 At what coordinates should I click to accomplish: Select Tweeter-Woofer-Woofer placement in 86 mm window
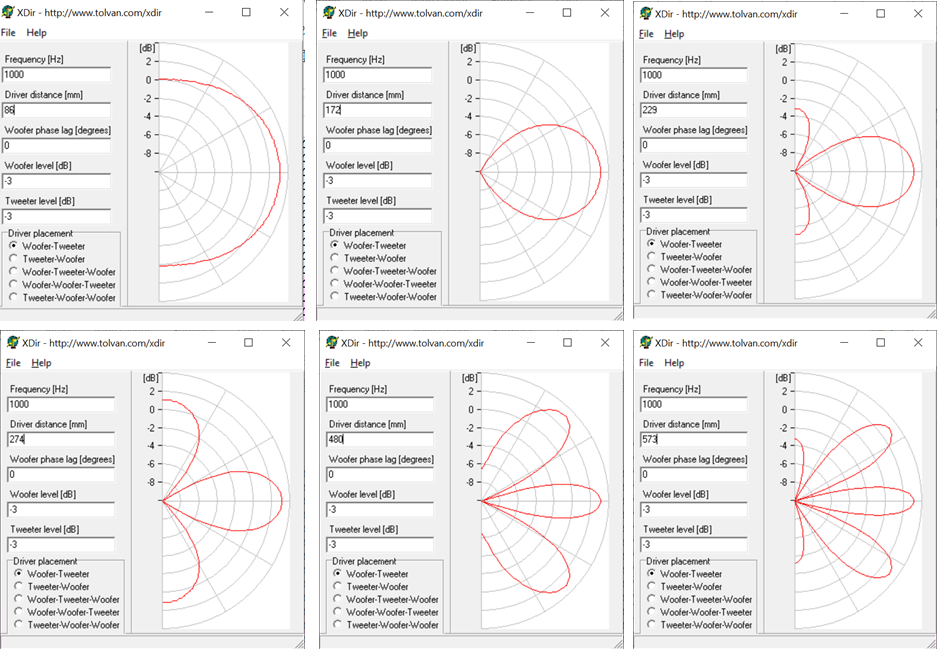tap(62, 297)
